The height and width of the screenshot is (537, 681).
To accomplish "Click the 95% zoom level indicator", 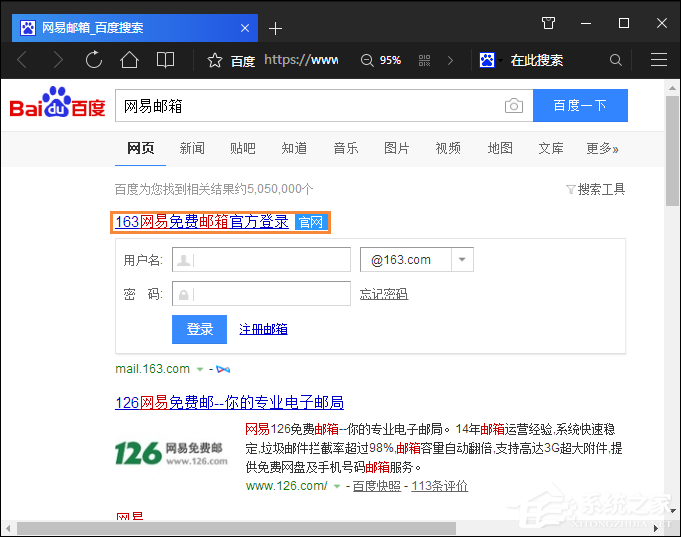I will (381, 60).
